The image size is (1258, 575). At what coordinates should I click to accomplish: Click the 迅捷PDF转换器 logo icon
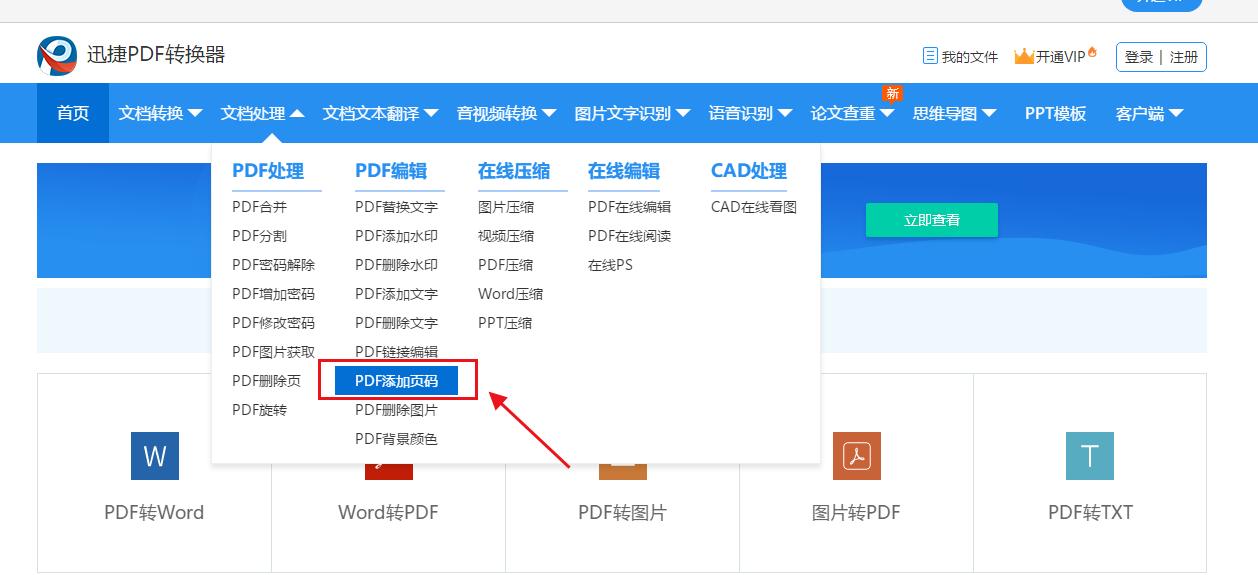(57, 56)
